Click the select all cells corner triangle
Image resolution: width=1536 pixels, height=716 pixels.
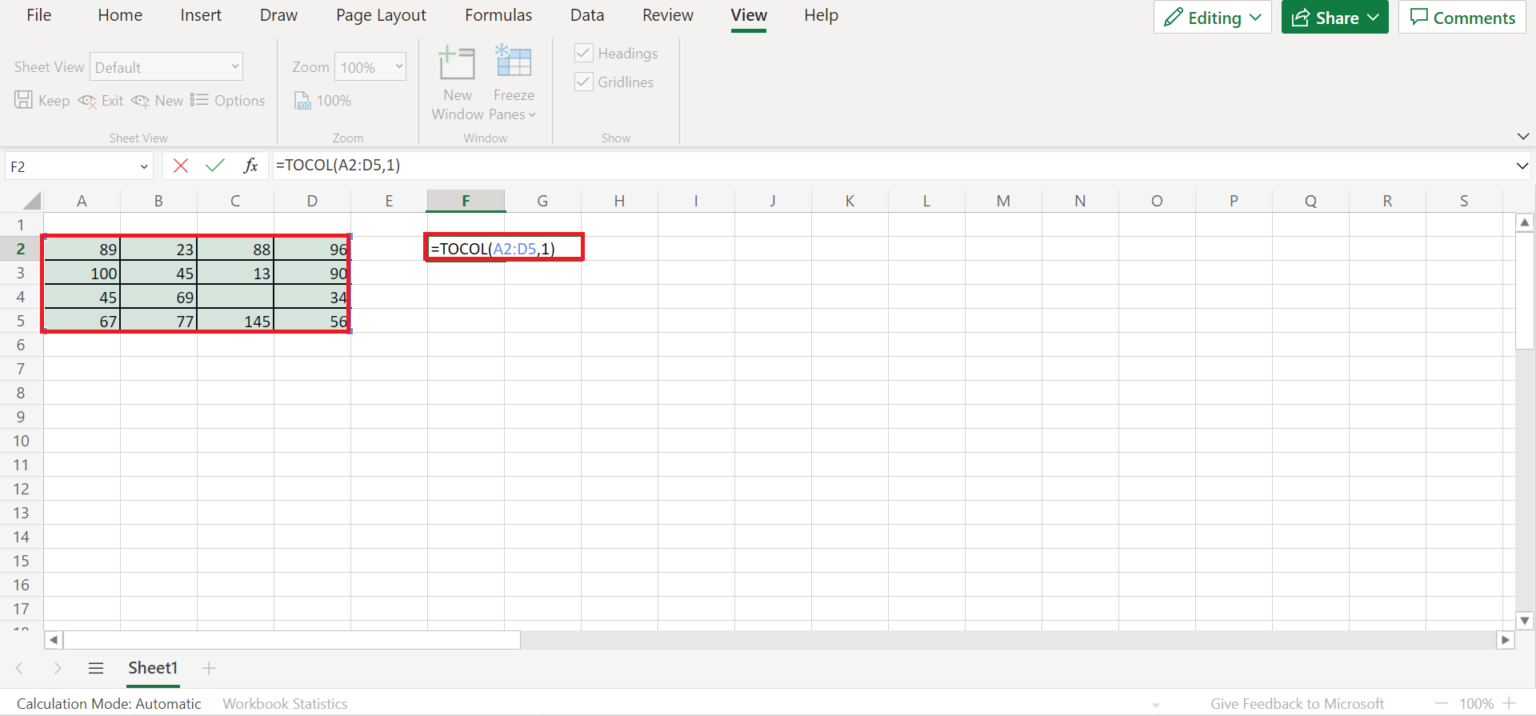tap(32, 201)
